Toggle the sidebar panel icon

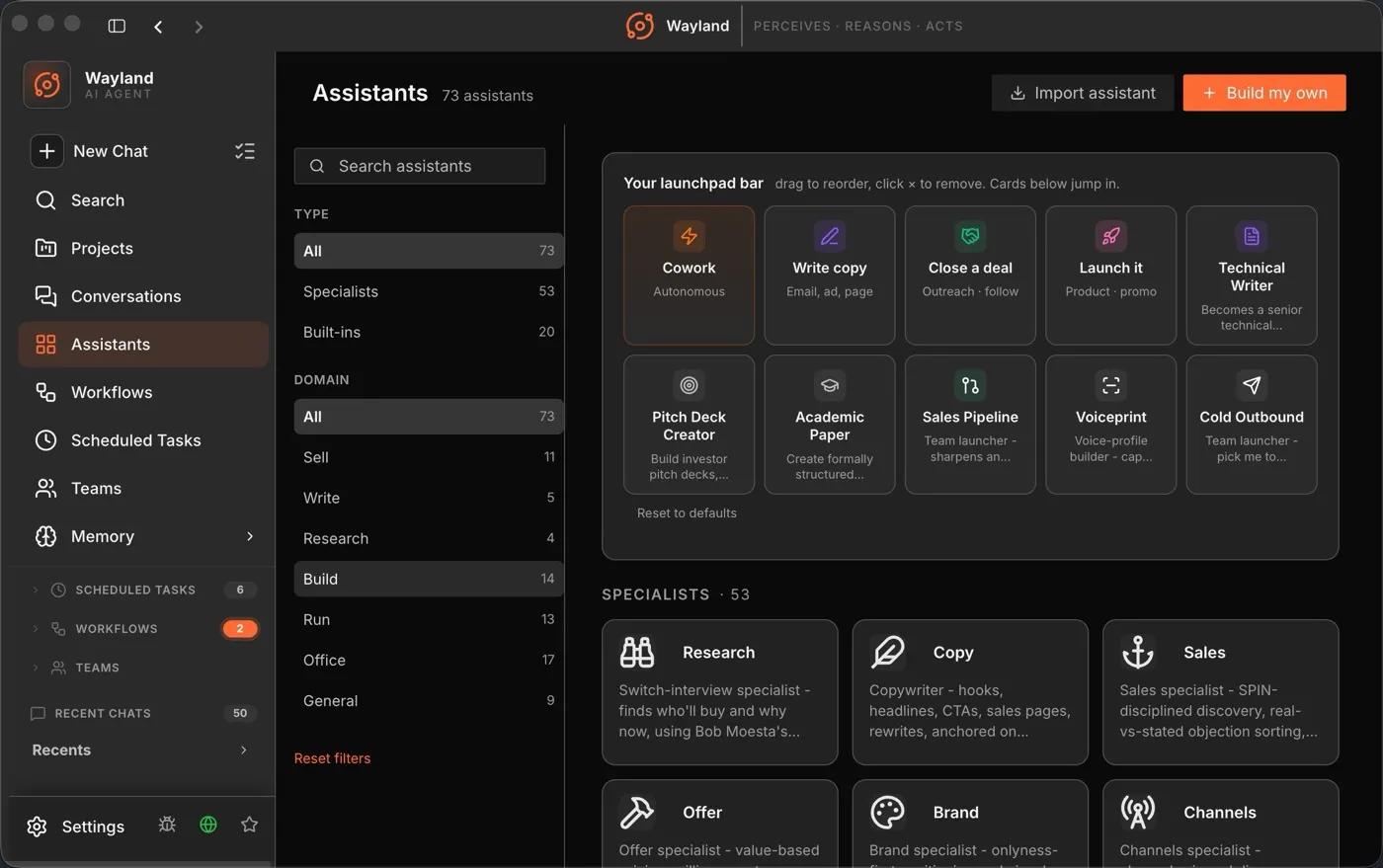pyautogui.click(x=117, y=26)
